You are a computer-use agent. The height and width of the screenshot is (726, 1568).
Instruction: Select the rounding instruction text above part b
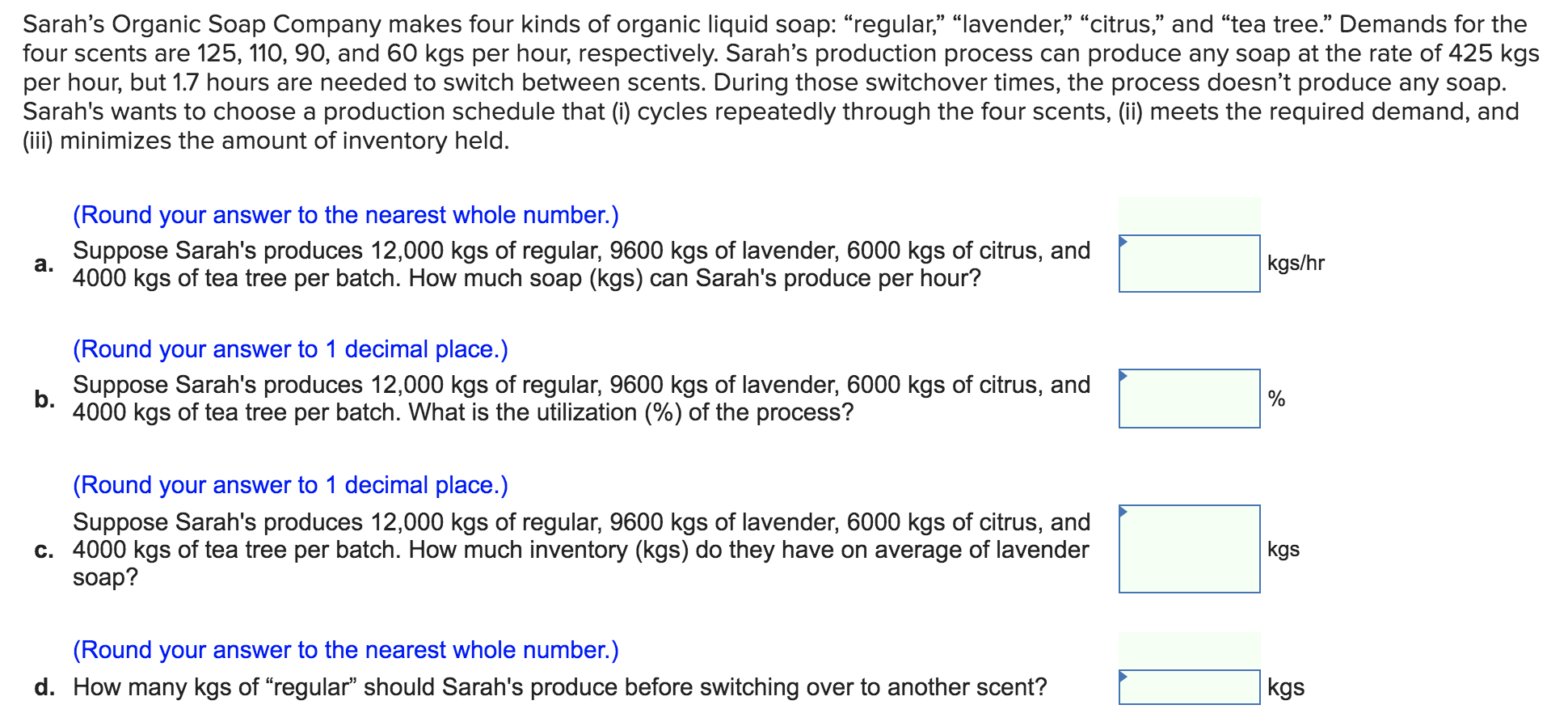pyautogui.click(x=290, y=349)
